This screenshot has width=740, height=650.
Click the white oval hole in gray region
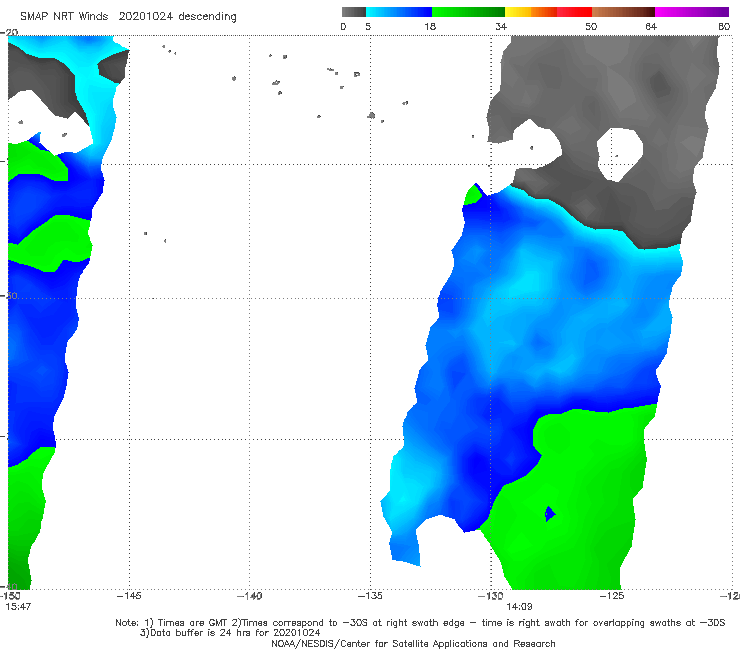(x=620, y=154)
